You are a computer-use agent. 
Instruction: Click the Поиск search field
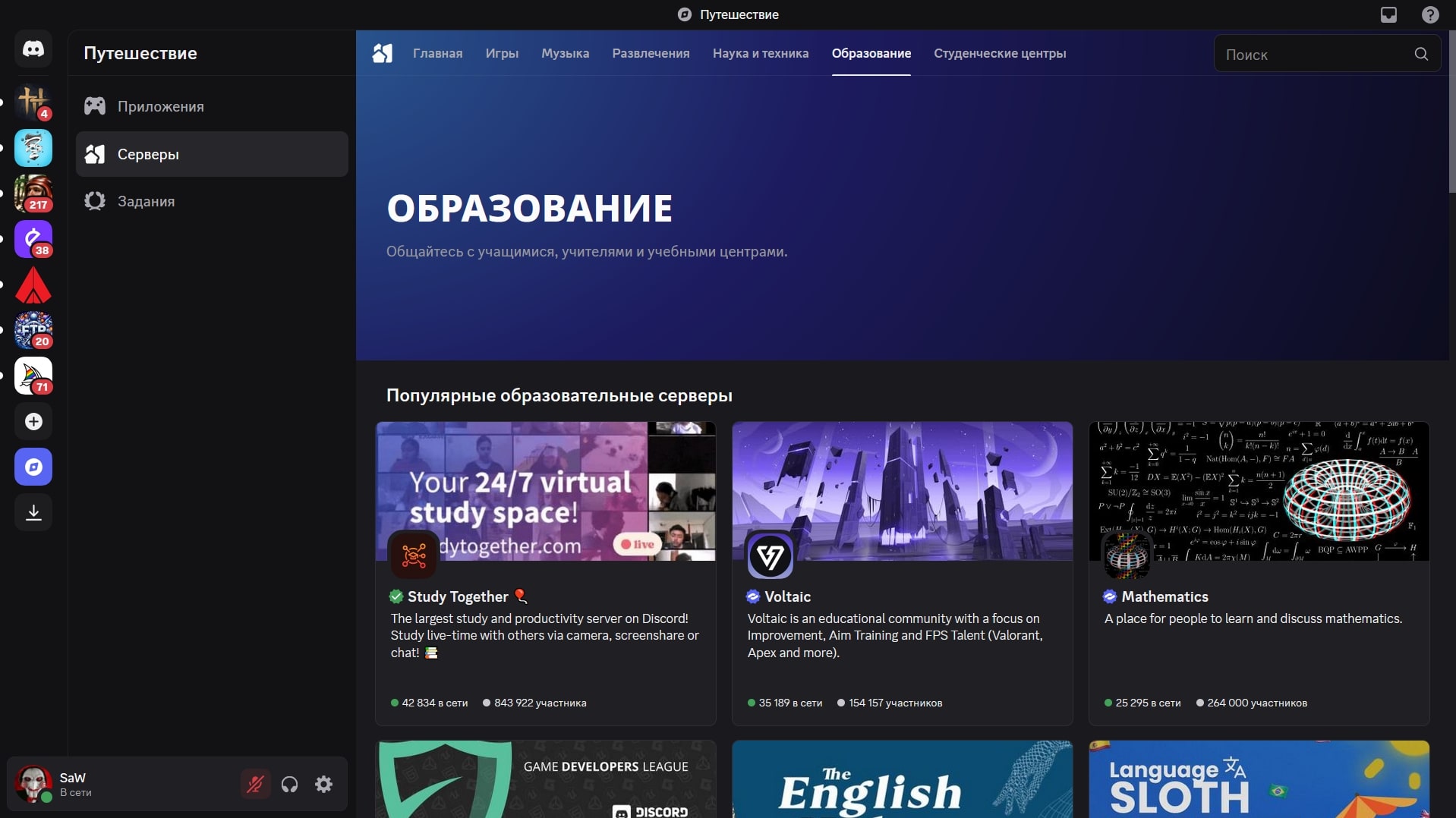(x=1326, y=54)
